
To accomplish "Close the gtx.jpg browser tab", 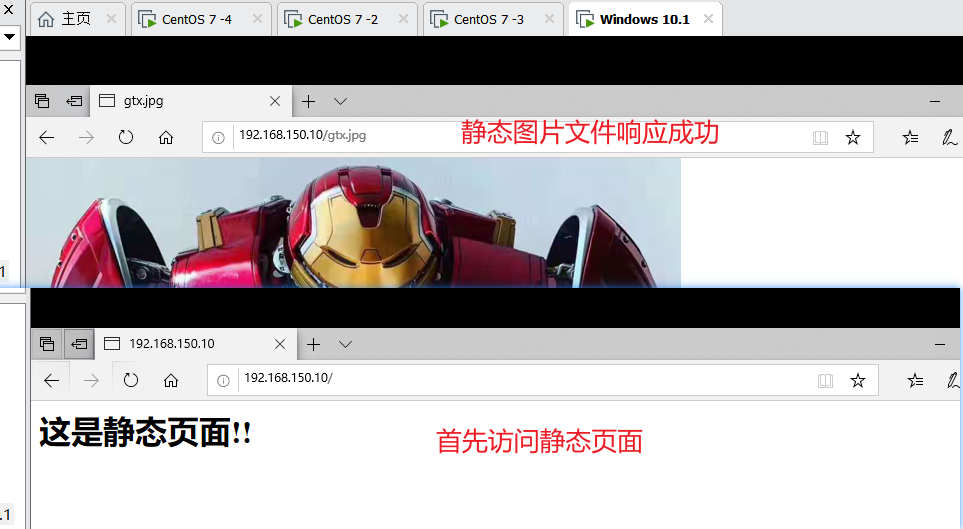I will coord(275,101).
